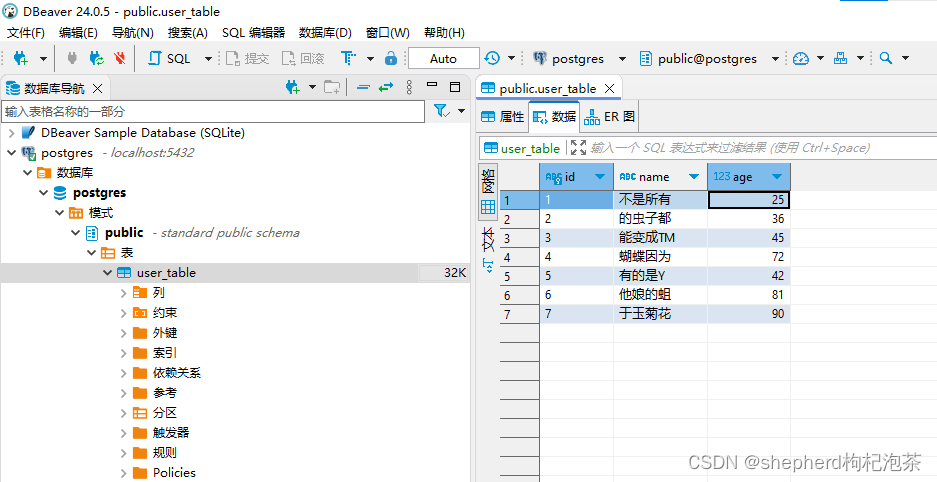The width and height of the screenshot is (937, 482).
Task: Open 编辑(E) menu
Action: coord(78,33)
